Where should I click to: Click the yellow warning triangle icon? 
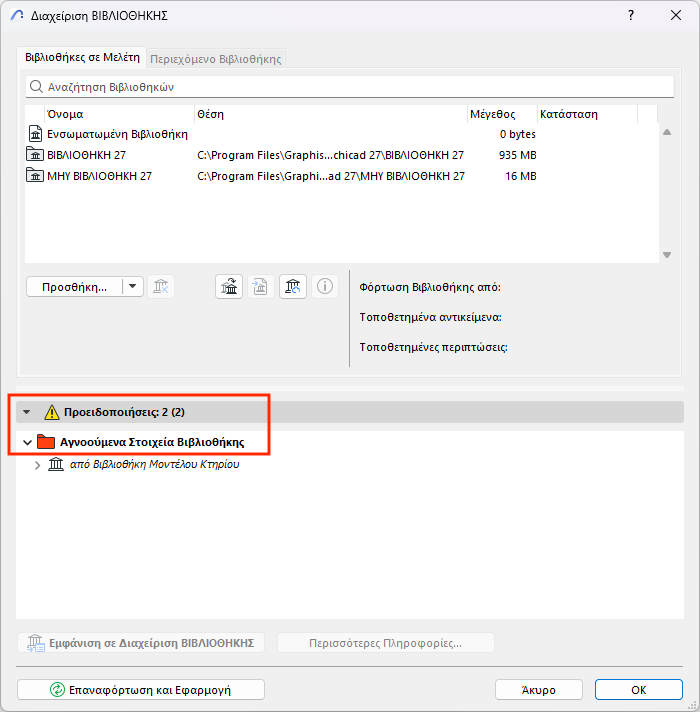[x=52, y=412]
